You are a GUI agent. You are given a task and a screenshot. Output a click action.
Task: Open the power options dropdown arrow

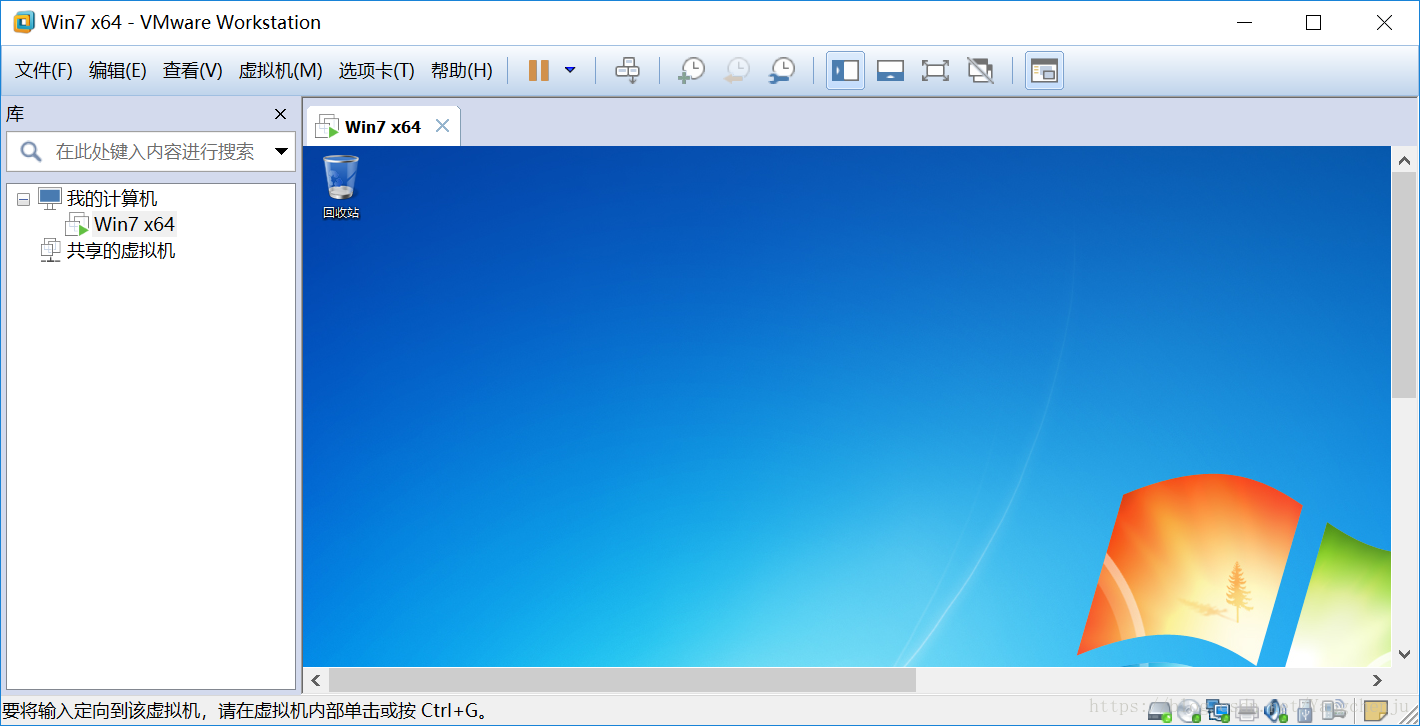(570, 70)
